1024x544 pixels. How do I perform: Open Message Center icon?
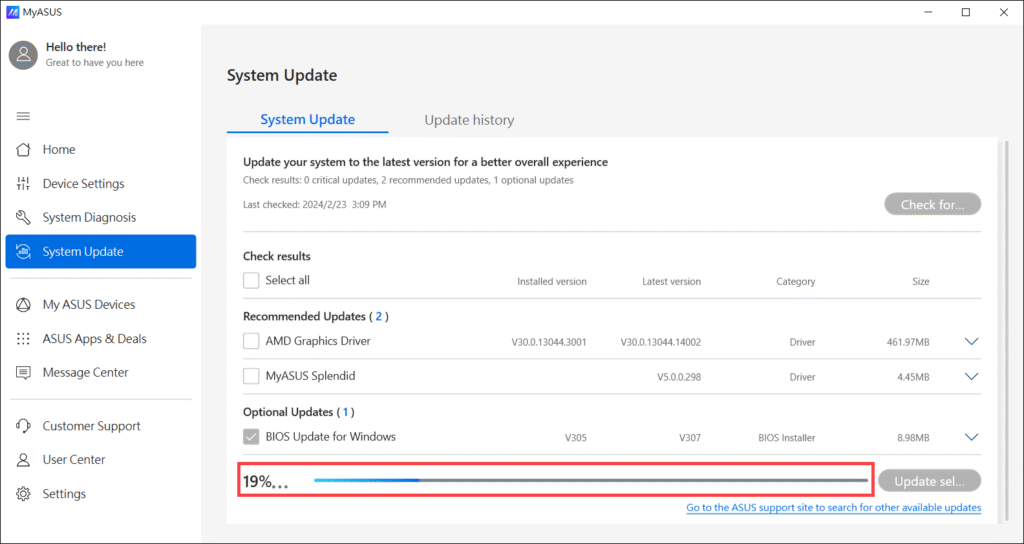coord(24,373)
